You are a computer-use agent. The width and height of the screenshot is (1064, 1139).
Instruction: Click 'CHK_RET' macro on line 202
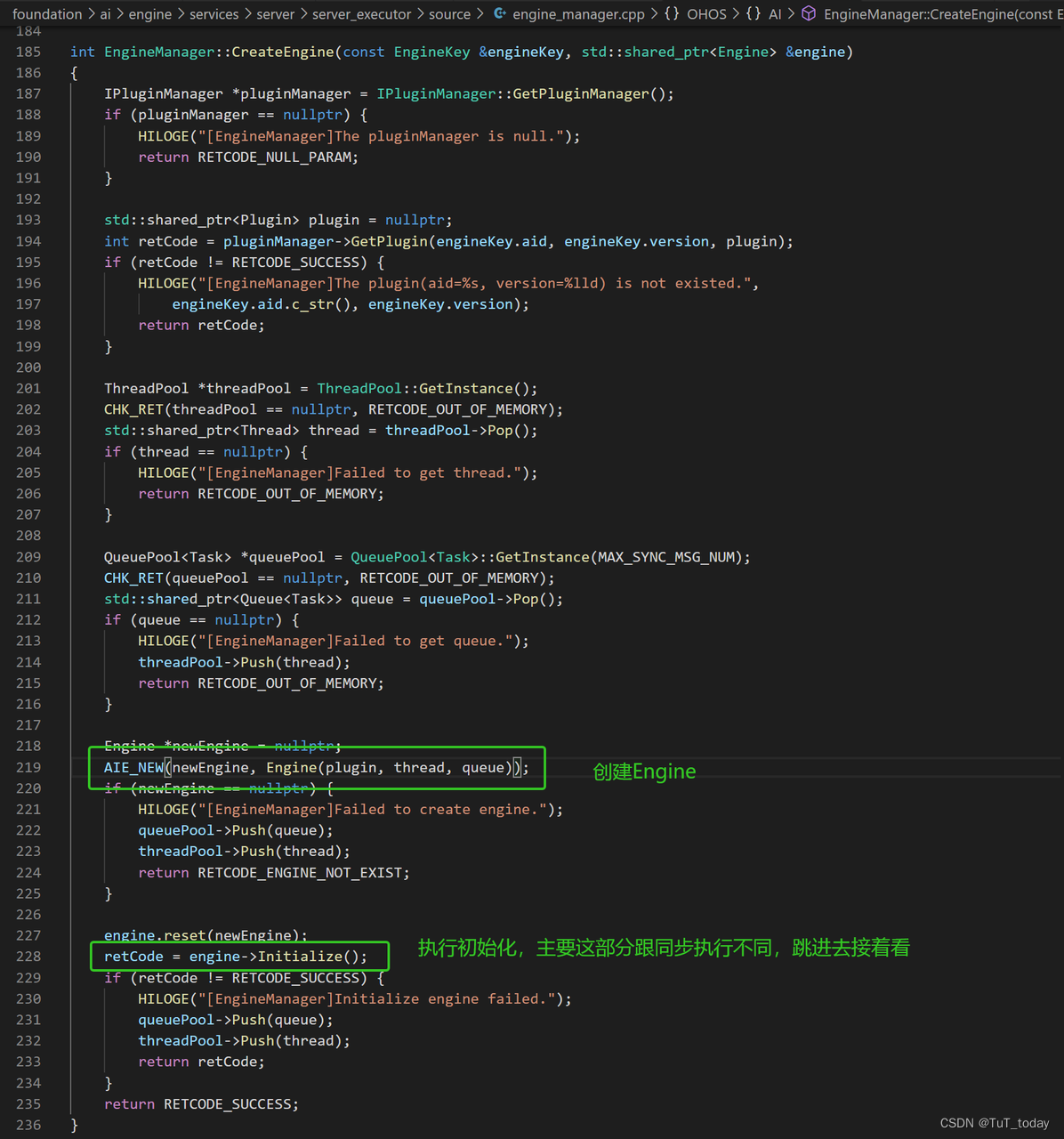click(x=133, y=409)
